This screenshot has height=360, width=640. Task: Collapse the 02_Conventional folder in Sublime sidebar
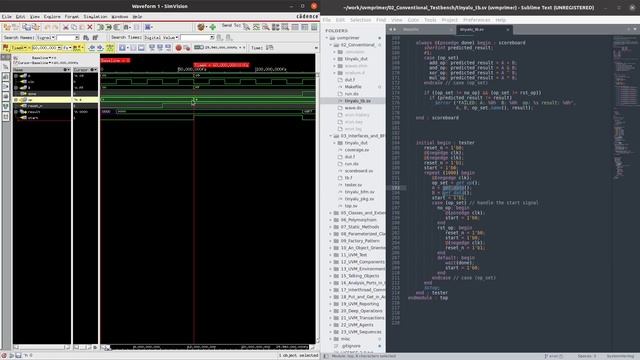(x=331, y=45)
